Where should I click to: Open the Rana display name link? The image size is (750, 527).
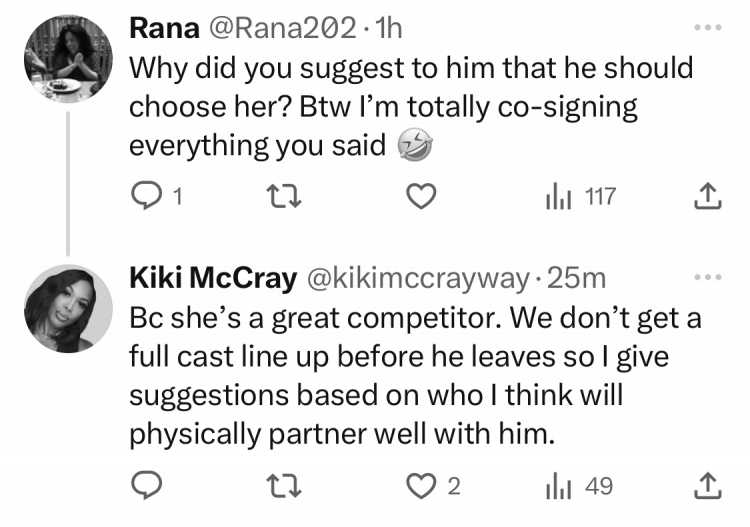[x=164, y=28]
